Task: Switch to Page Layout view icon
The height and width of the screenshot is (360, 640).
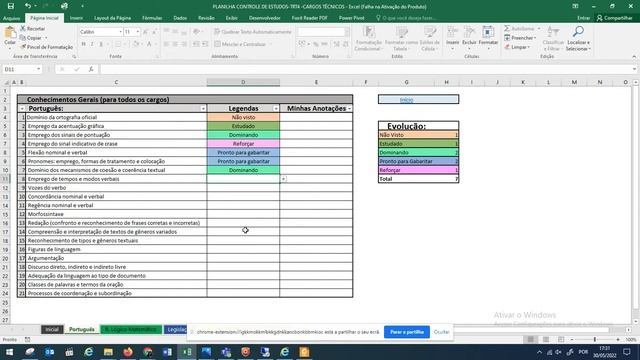Action: [546, 340]
